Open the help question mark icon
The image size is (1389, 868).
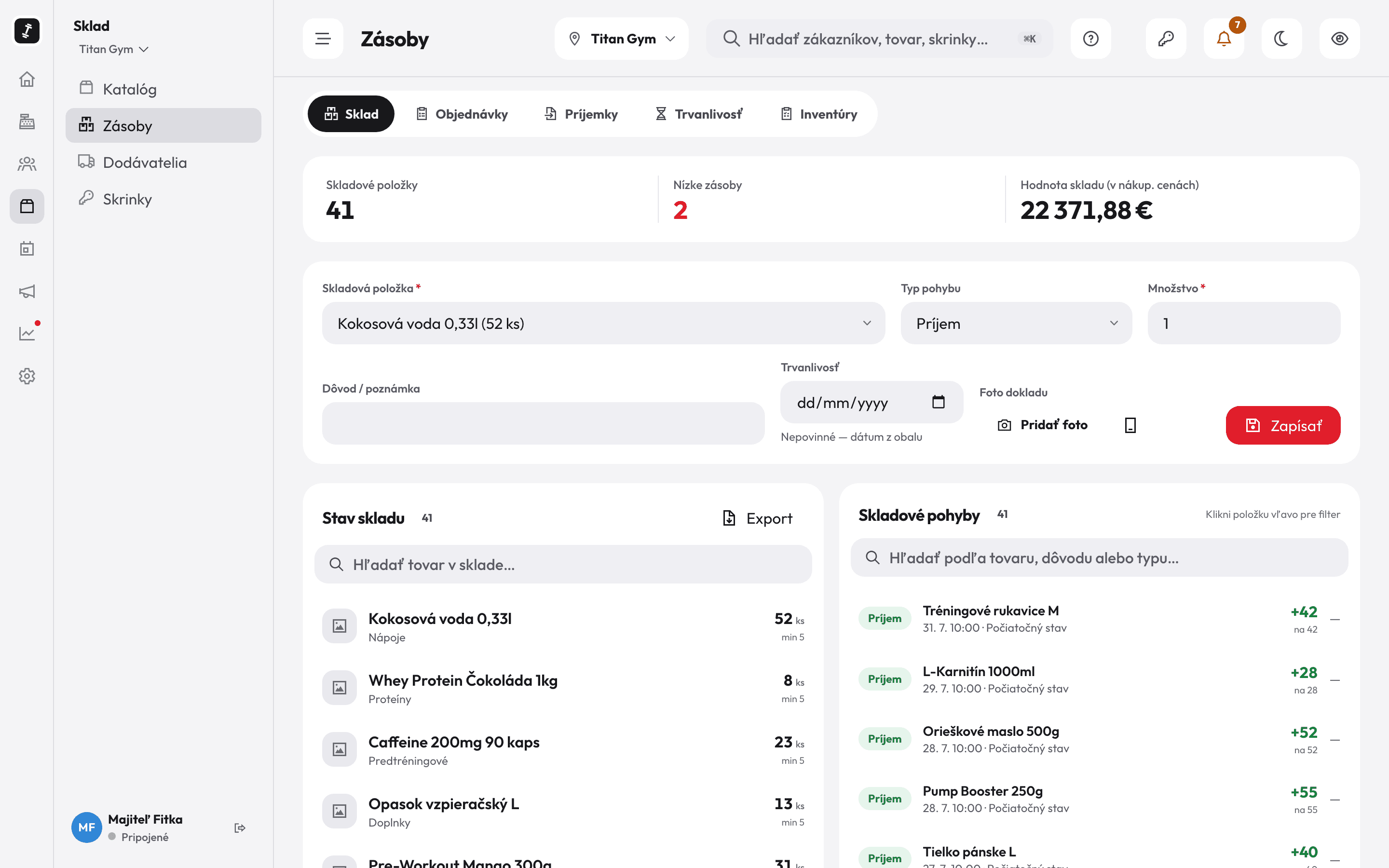coord(1090,39)
